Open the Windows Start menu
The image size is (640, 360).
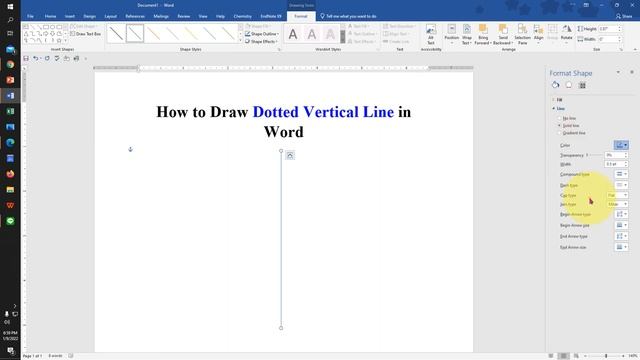coord(10,6)
